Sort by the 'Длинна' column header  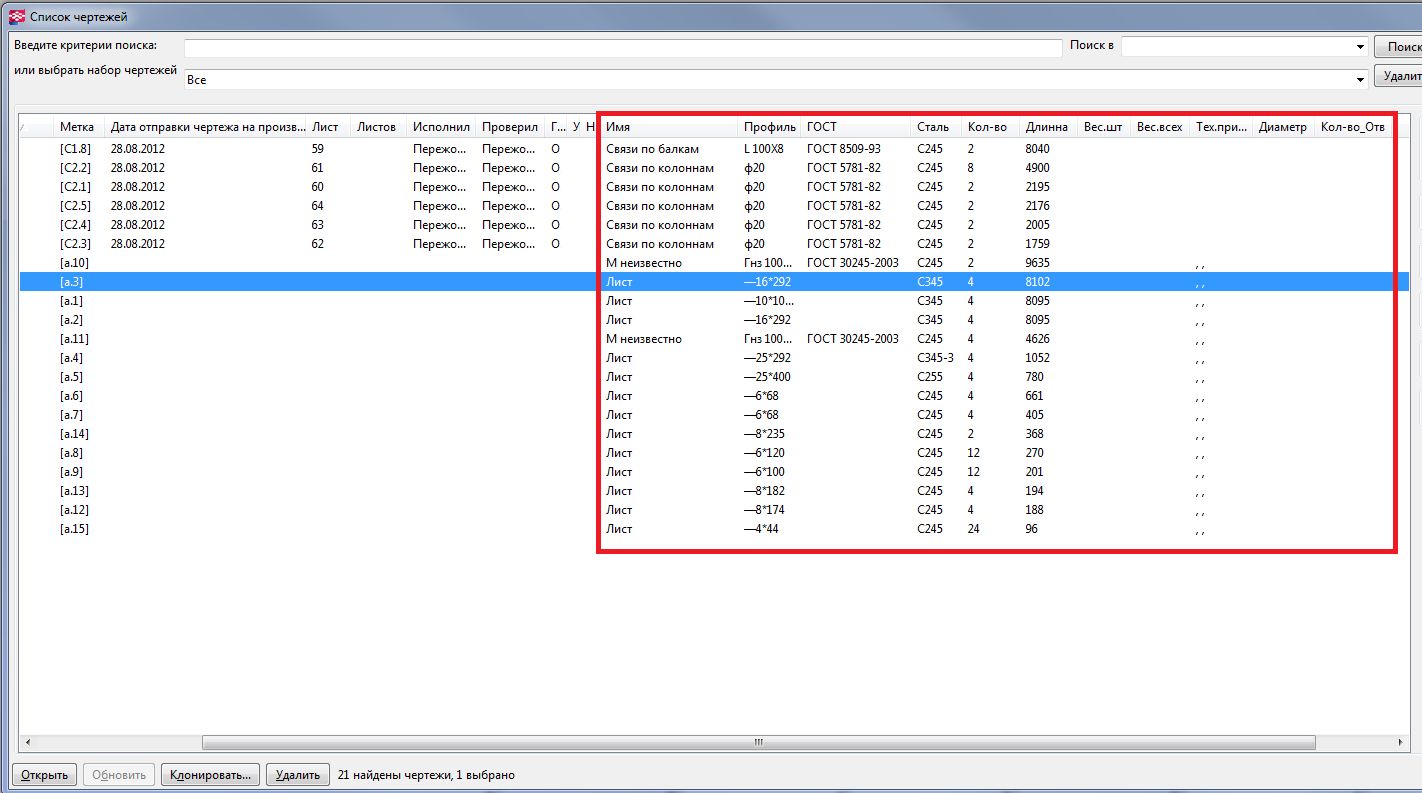click(1047, 127)
